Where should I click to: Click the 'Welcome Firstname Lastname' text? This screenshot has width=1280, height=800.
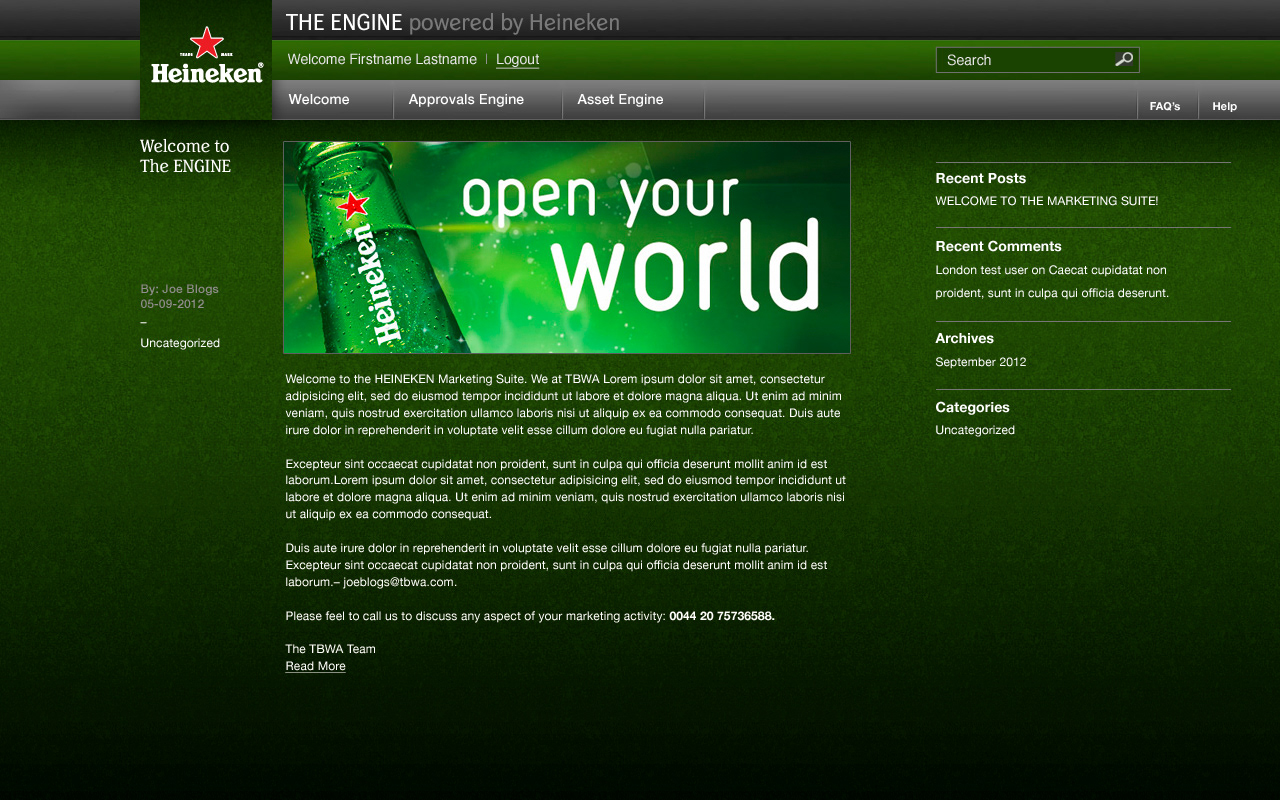pyautogui.click(x=382, y=59)
